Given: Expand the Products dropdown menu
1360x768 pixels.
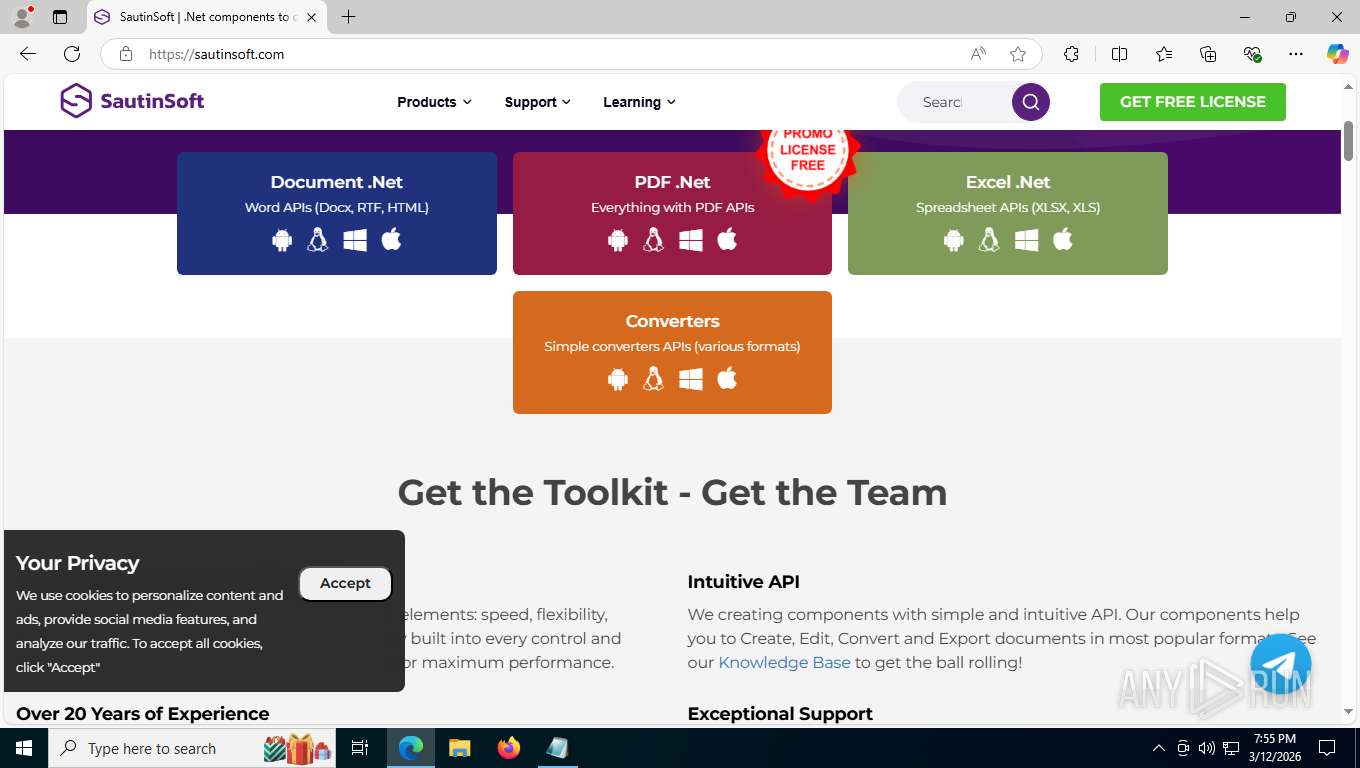Looking at the screenshot, I should pyautogui.click(x=434, y=102).
